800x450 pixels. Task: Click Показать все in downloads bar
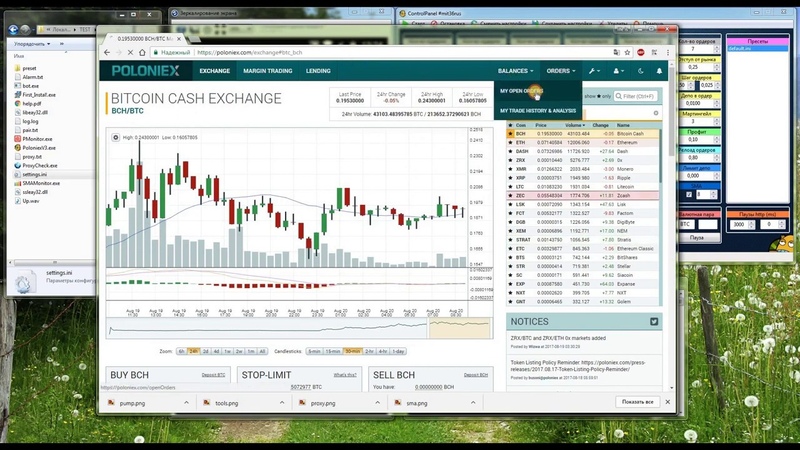pyautogui.click(x=637, y=402)
